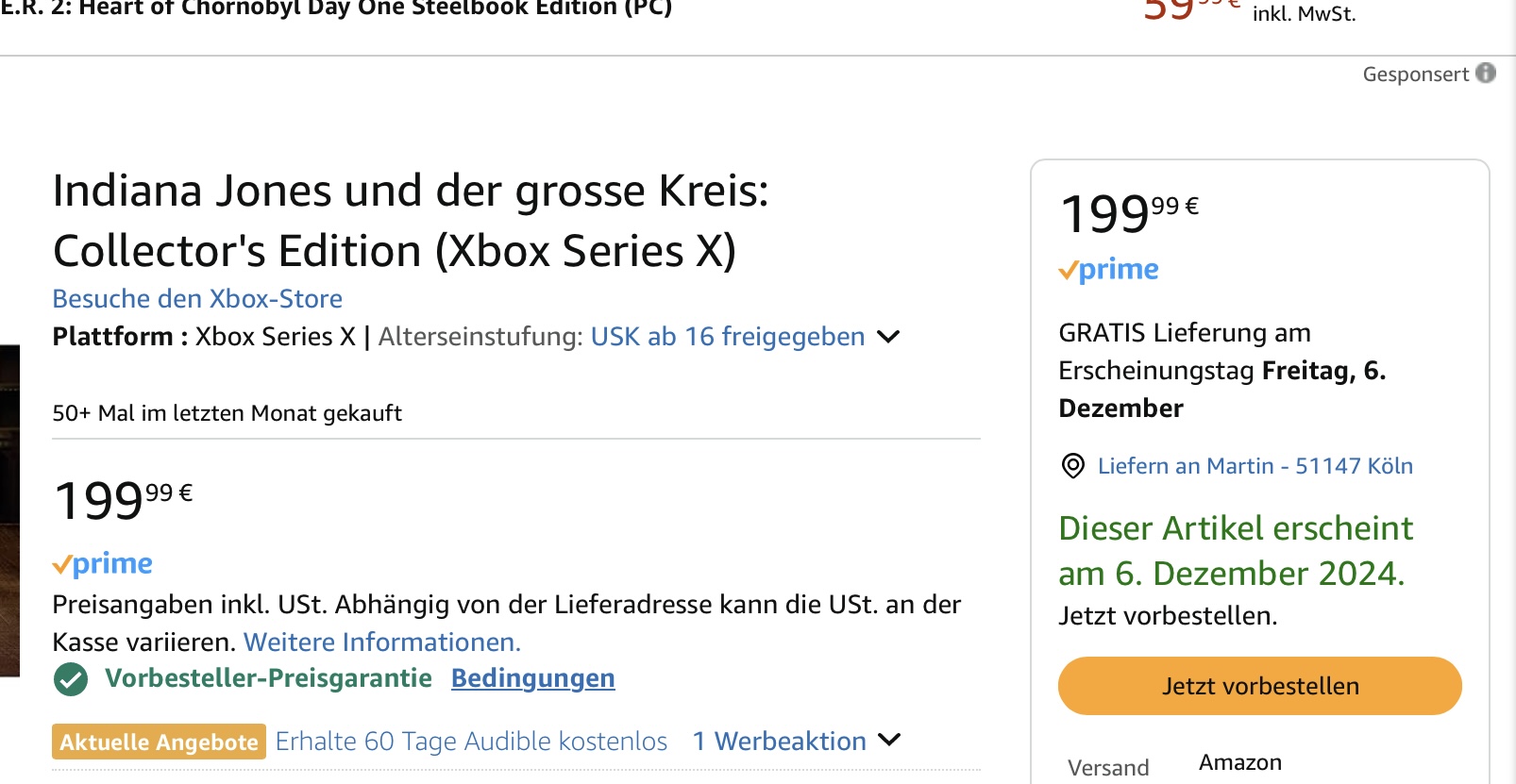Open the Bedingungen link

tap(532, 678)
